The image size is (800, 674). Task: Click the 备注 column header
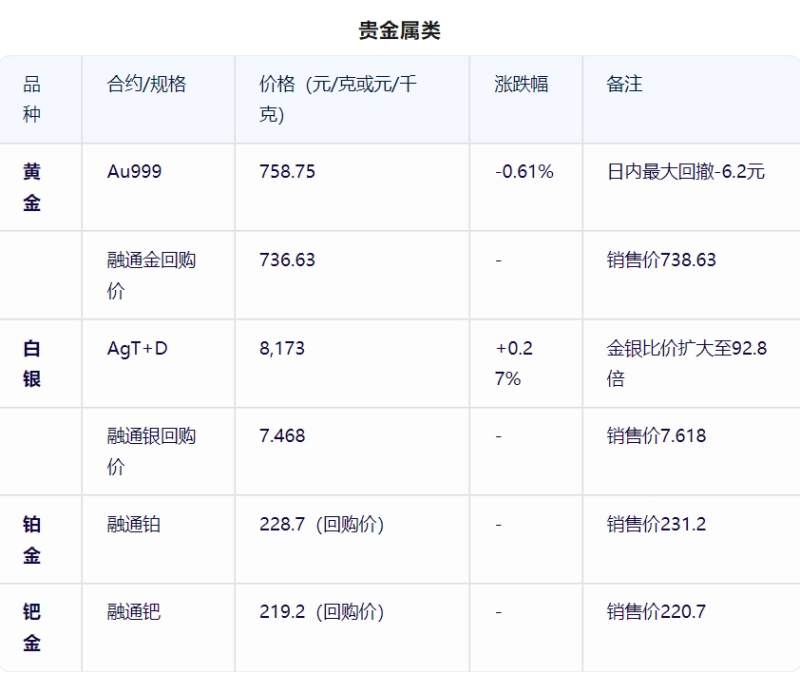click(x=624, y=84)
